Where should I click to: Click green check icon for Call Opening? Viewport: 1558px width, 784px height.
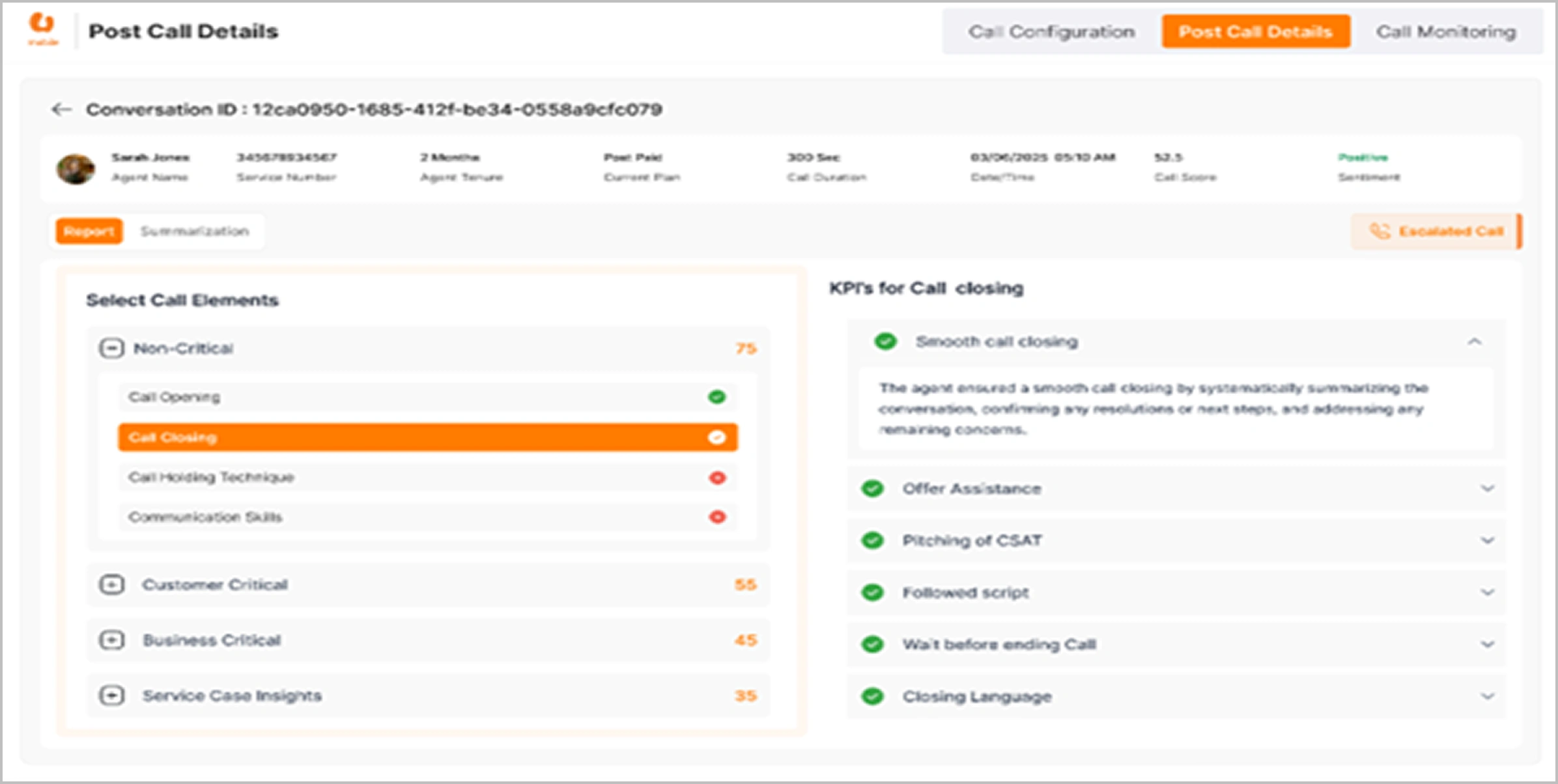[717, 397]
